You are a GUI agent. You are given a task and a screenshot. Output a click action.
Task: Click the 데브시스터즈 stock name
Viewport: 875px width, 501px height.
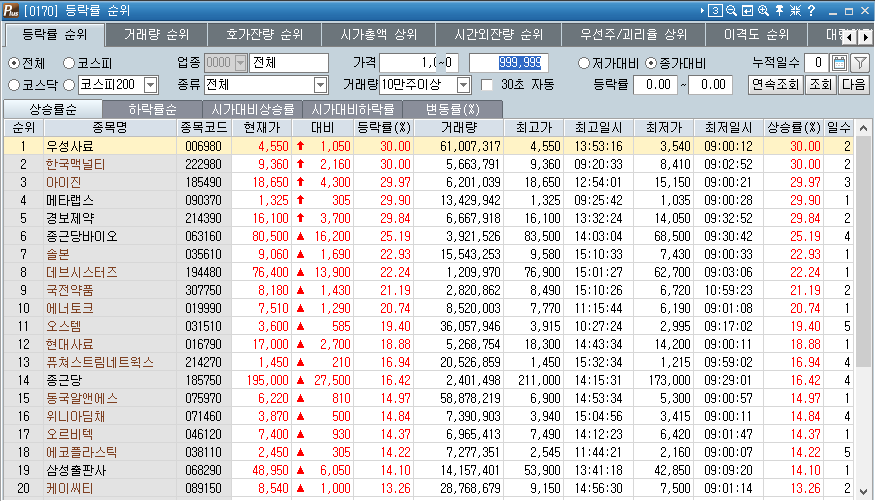click(x=81, y=272)
